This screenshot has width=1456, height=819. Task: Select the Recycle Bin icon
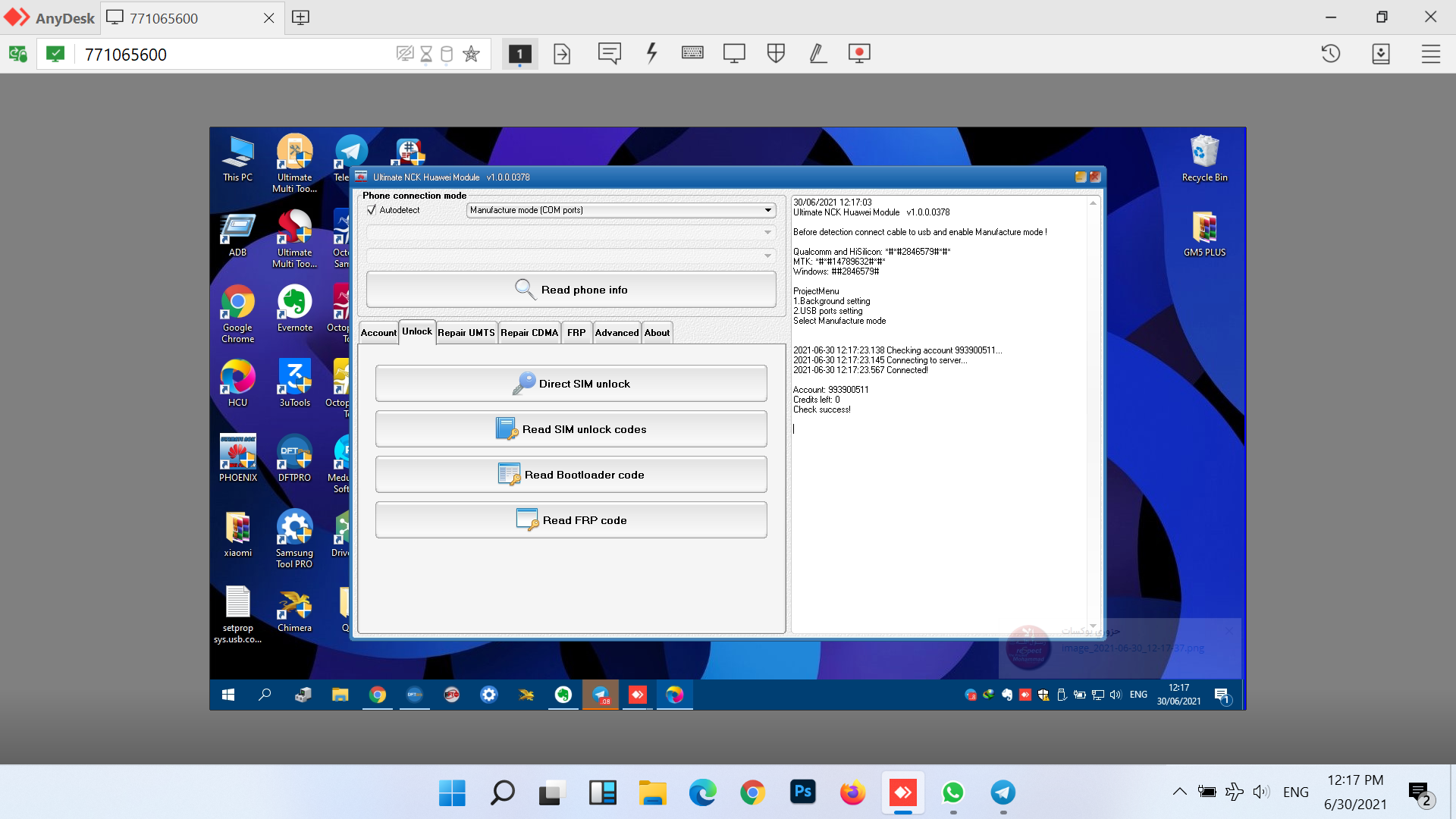[x=1204, y=159]
